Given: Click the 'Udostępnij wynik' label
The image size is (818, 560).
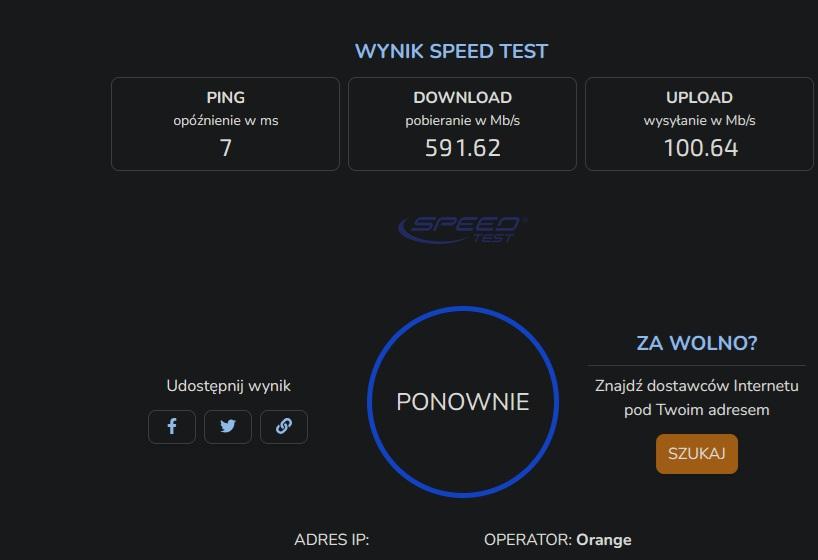Looking at the screenshot, I should tap(228, 386).
